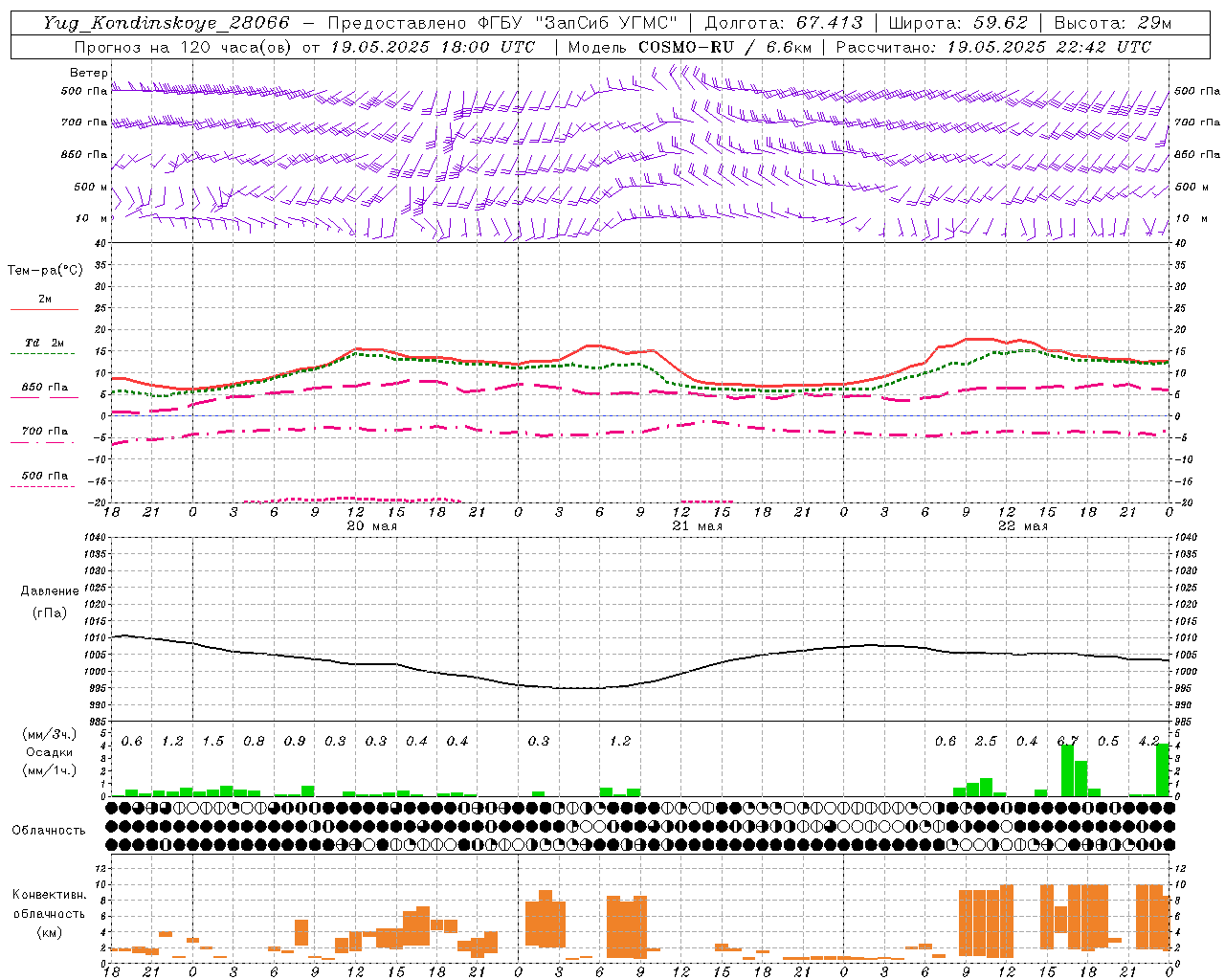Viewport: 1225px width, 980px height.
Task: Click the Давление pressure panel label
Action: click(49, 591)
